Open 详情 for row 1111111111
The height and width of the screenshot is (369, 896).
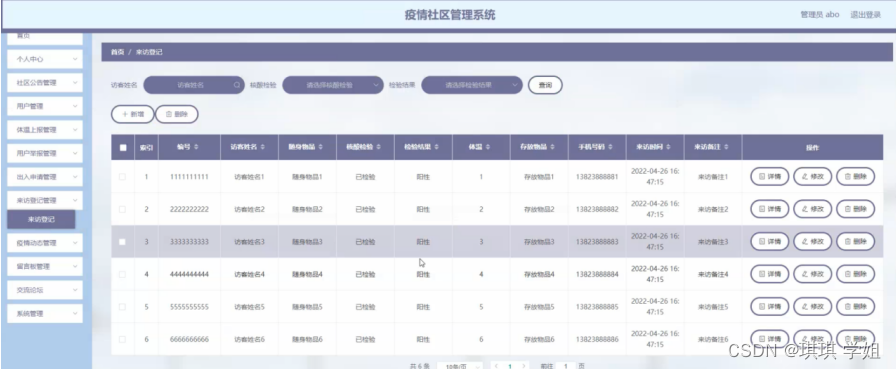tap(769, 177)
